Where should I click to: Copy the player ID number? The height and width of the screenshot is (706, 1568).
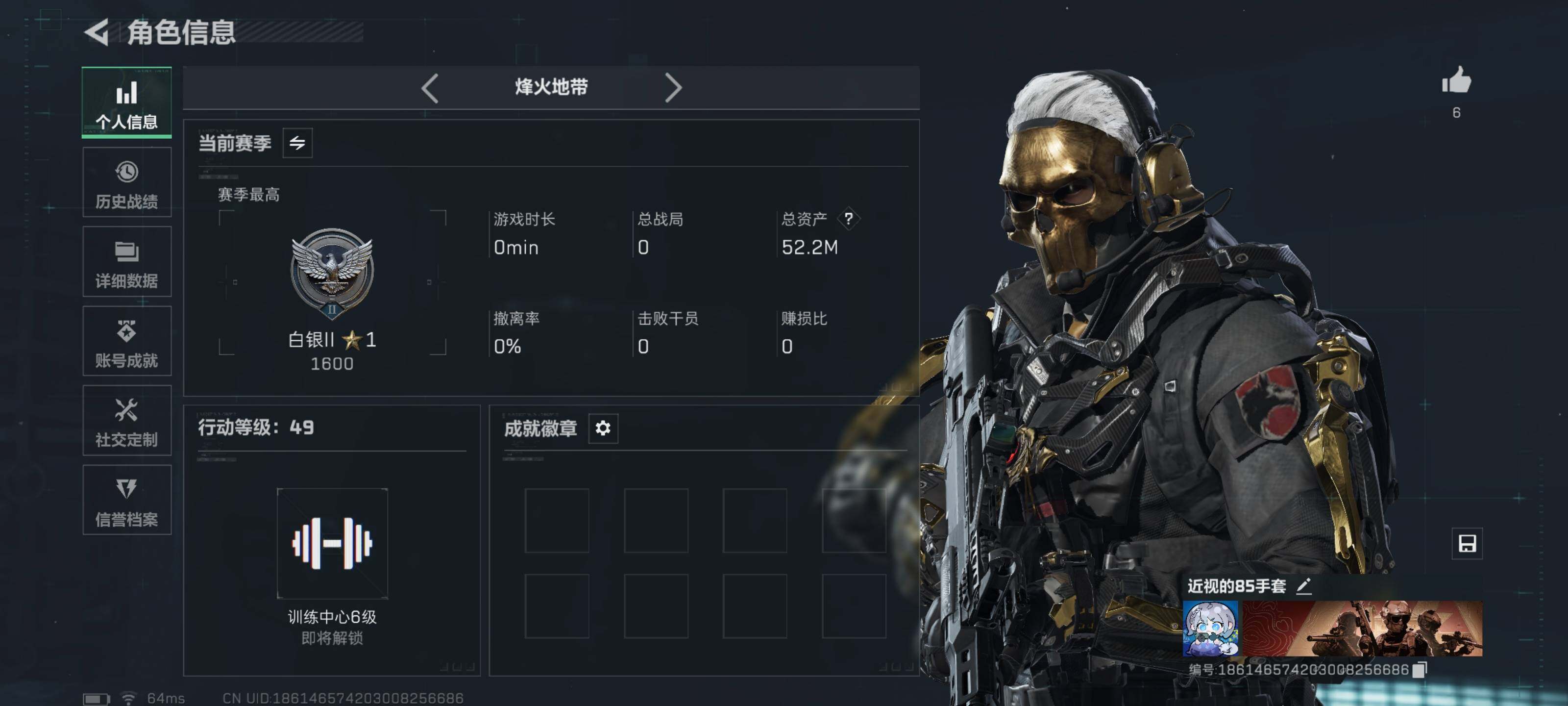pyautogui.click(x=1419, y=669)
